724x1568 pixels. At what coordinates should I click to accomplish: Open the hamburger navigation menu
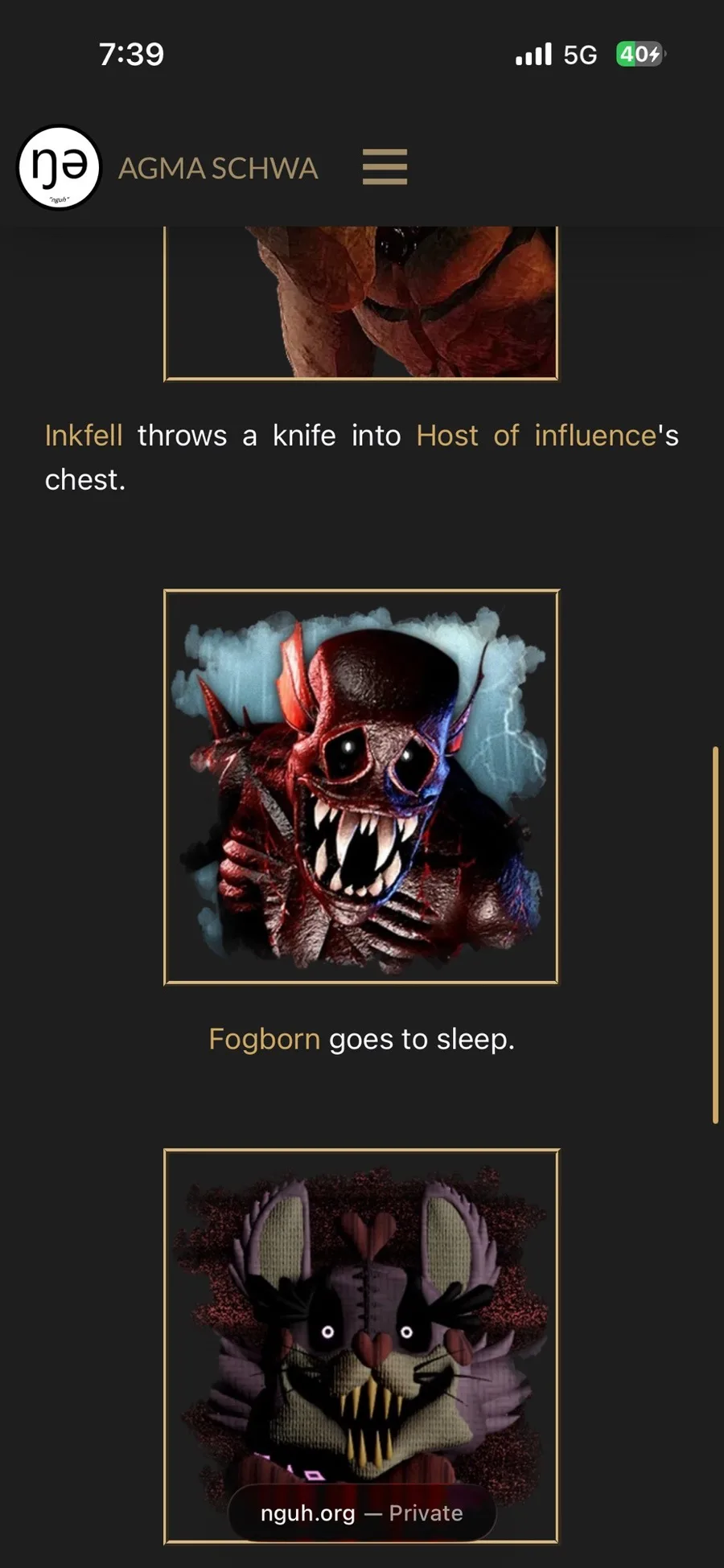[385, 166]
